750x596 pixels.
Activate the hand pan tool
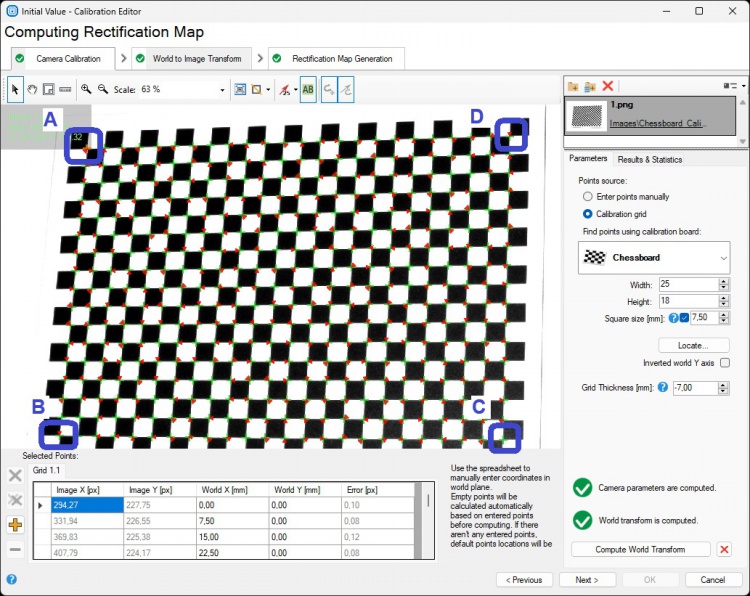[x=32, y=89]
